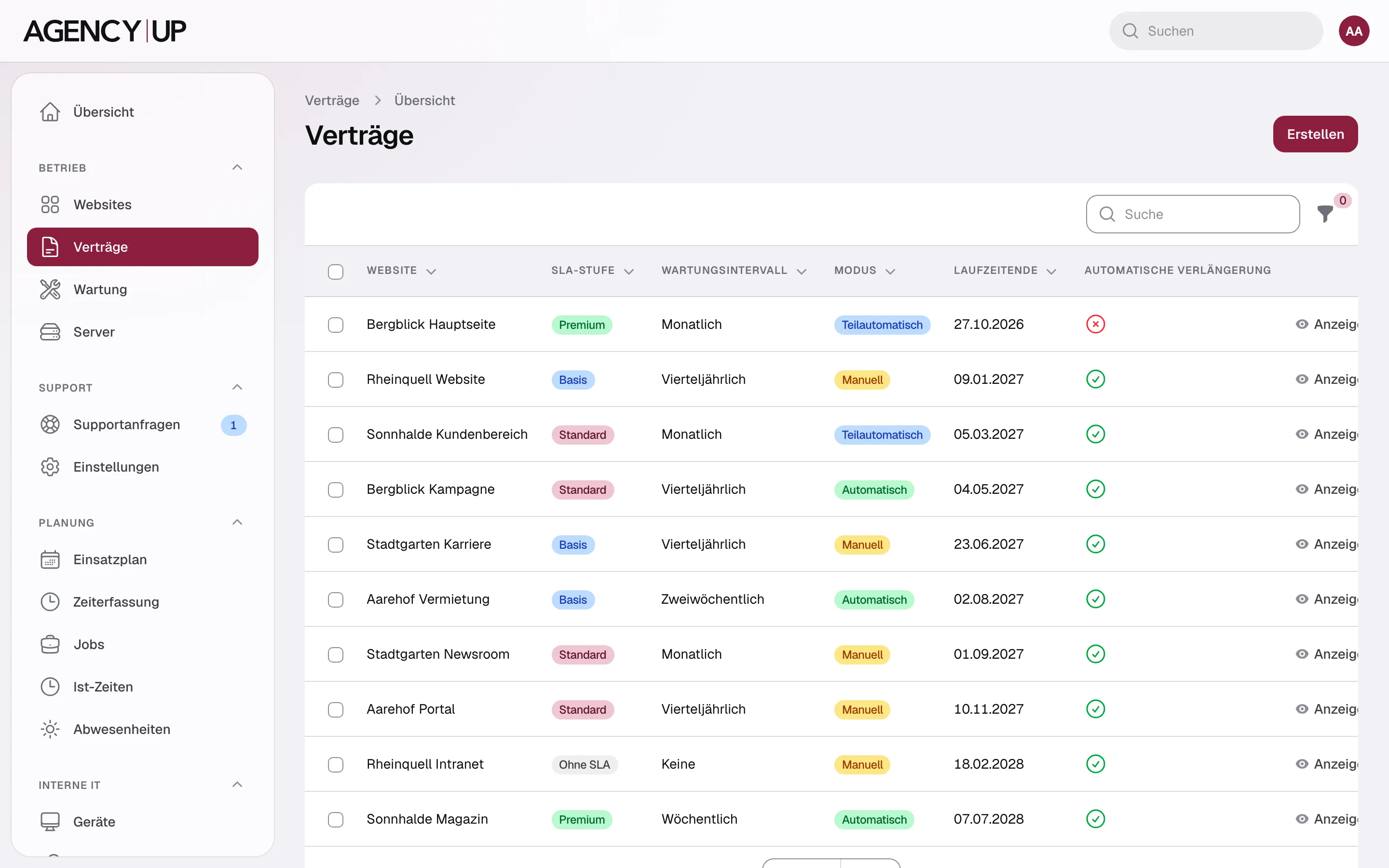The image size is (1389, 868).
Task: Click the Erstellen button
Action: coord(1315,135)
